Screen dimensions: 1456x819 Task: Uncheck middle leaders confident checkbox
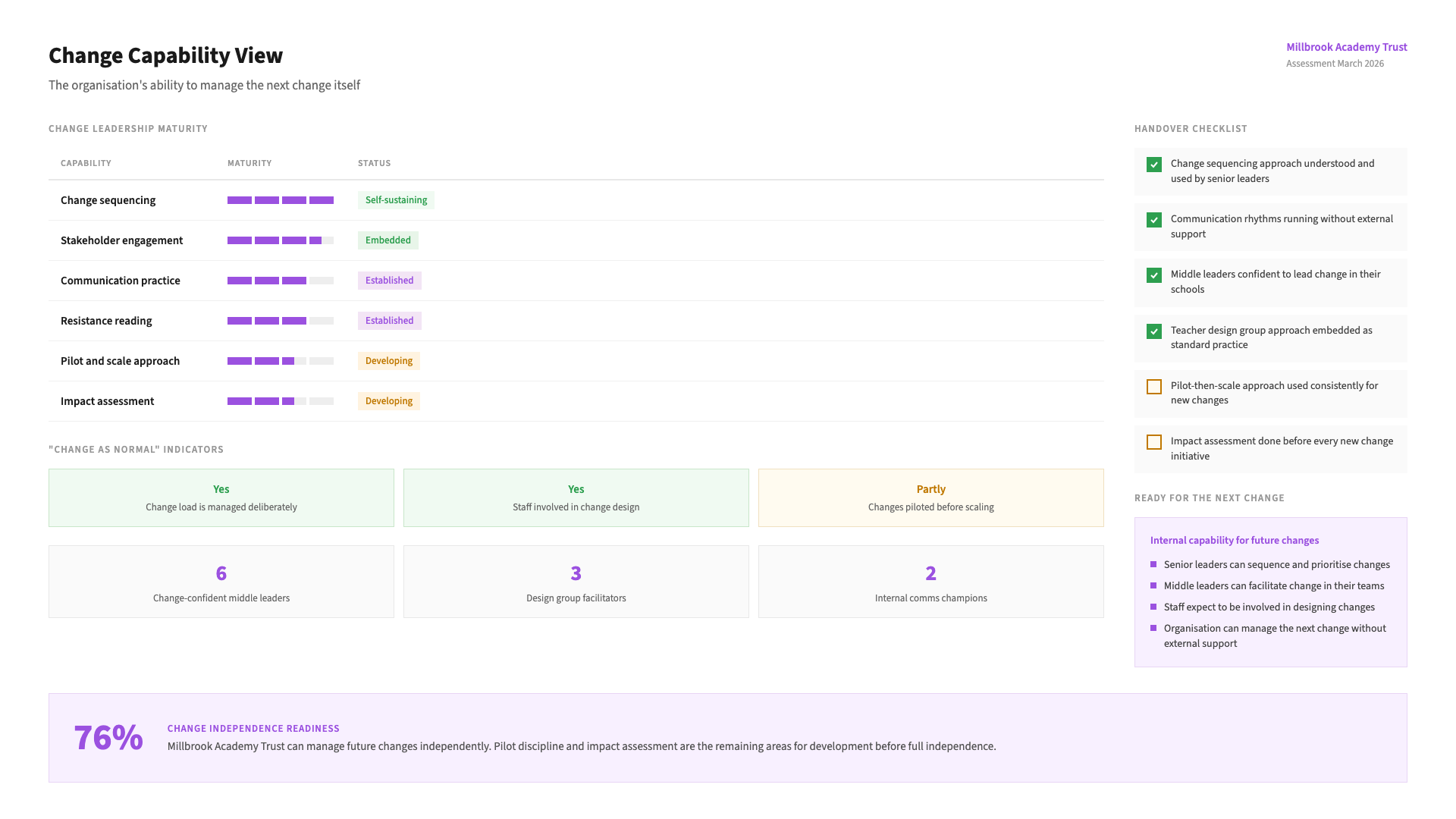pos(1153,275)
